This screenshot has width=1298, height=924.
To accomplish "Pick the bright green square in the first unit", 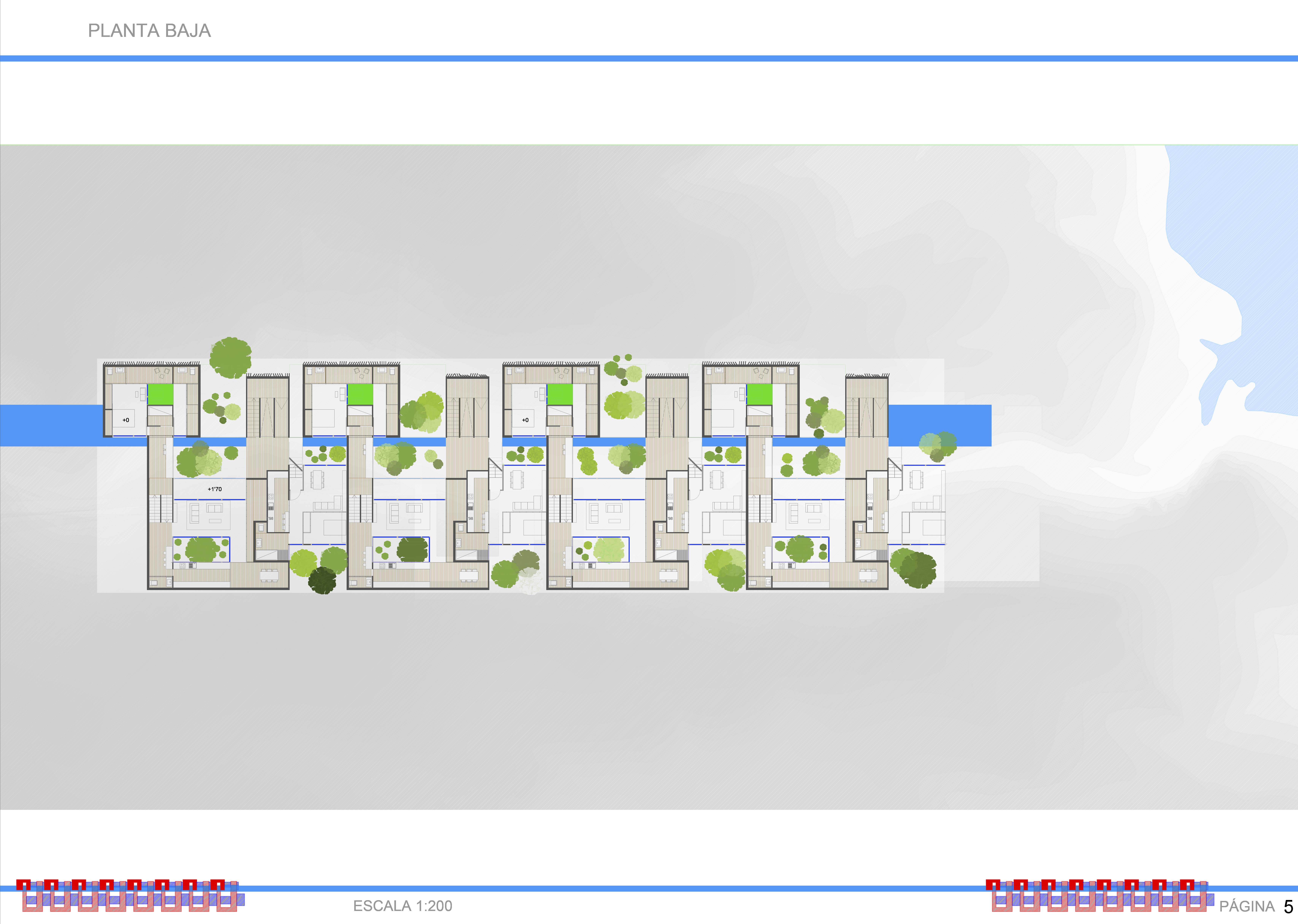I will click(160, 394).
